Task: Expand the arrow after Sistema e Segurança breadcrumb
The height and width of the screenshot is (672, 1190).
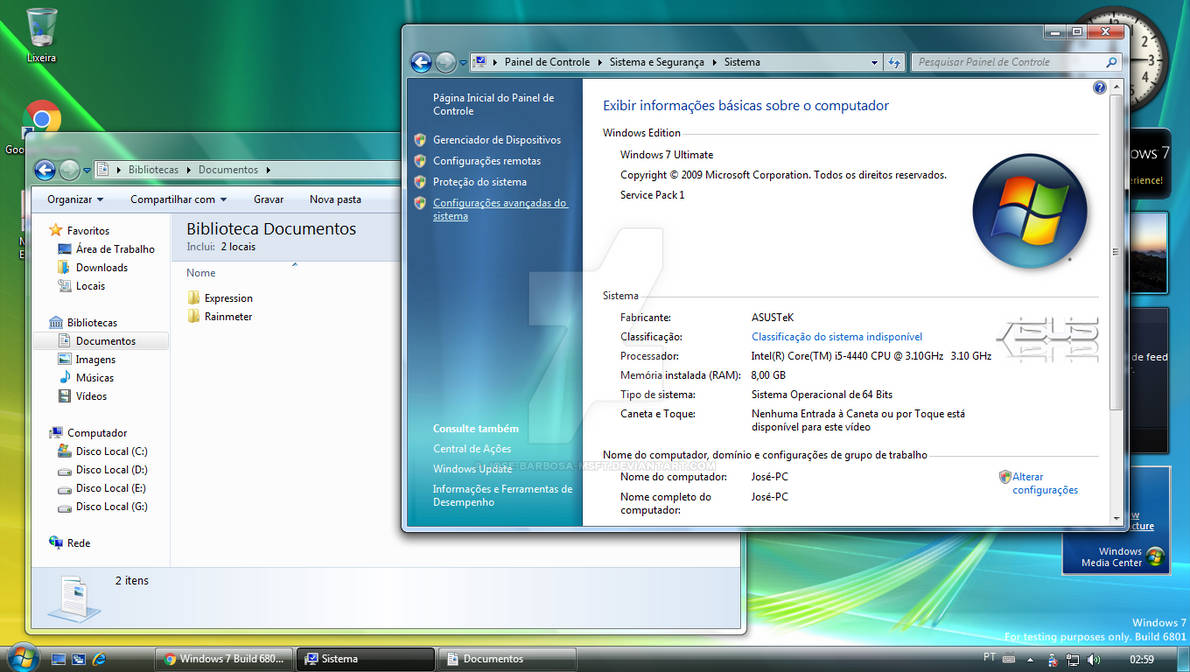Action: tap(714, 62)
